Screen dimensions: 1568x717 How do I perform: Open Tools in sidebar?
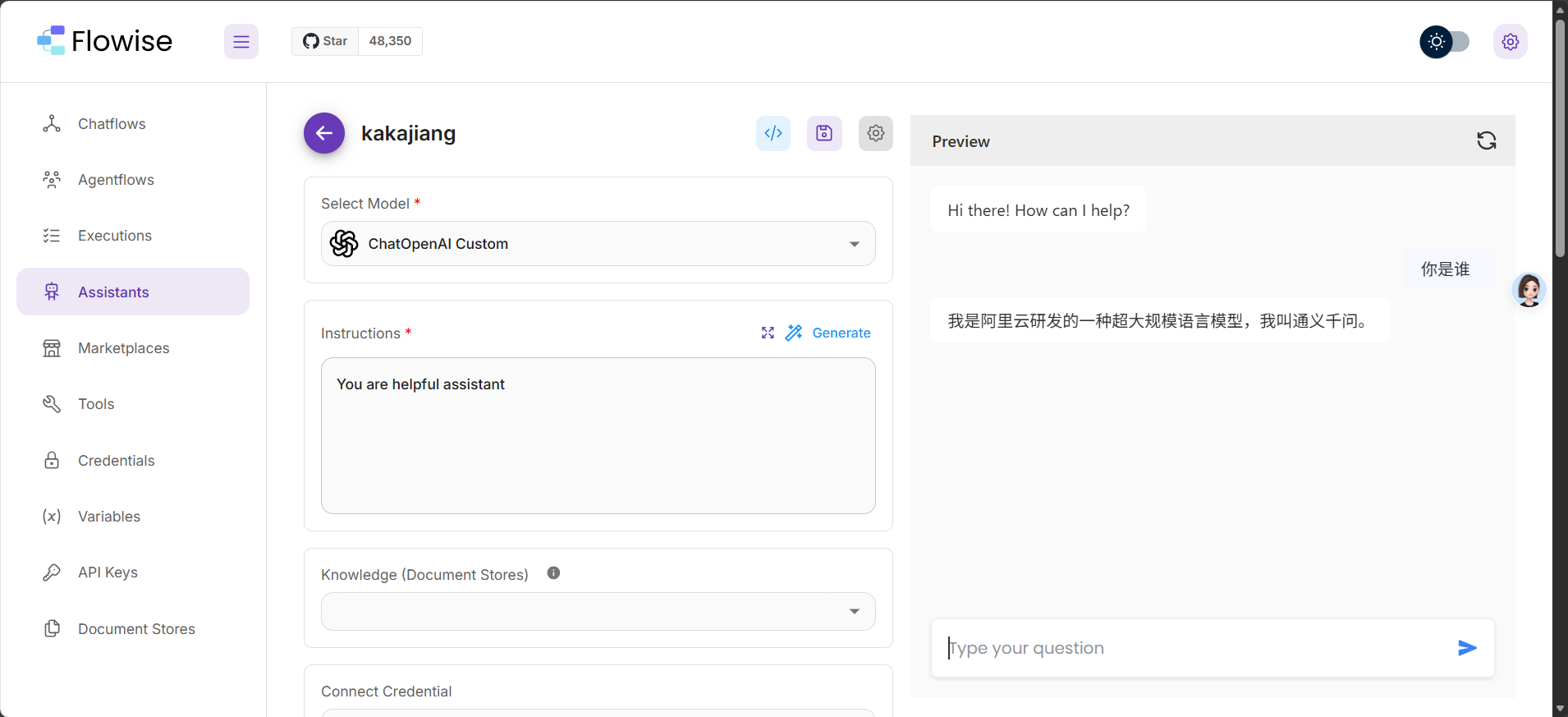coord(133,404)
